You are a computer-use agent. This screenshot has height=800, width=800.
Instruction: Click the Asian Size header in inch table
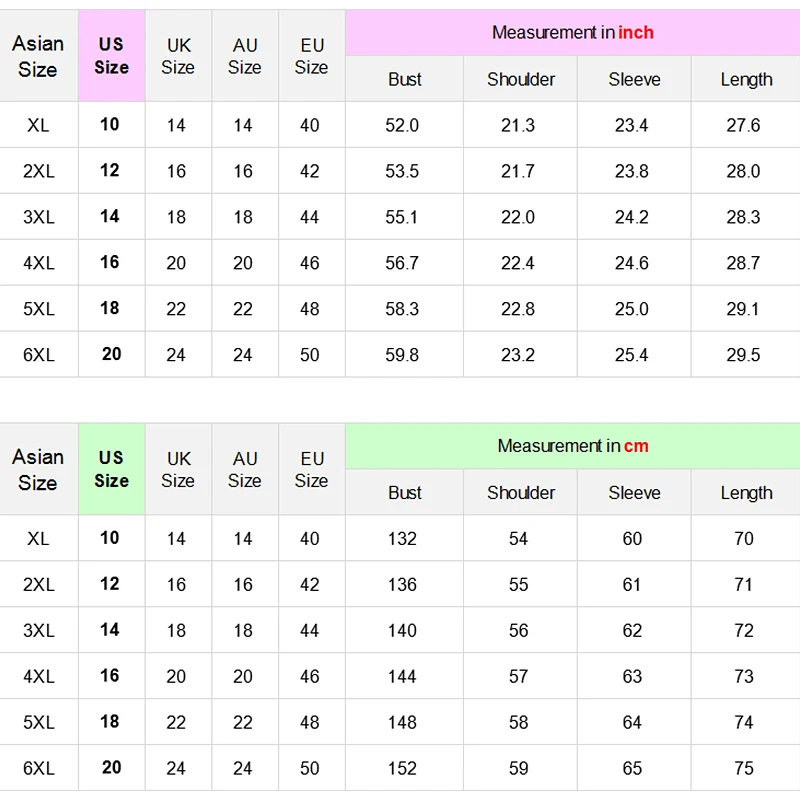pyautogui.click(x=38, y=56)
